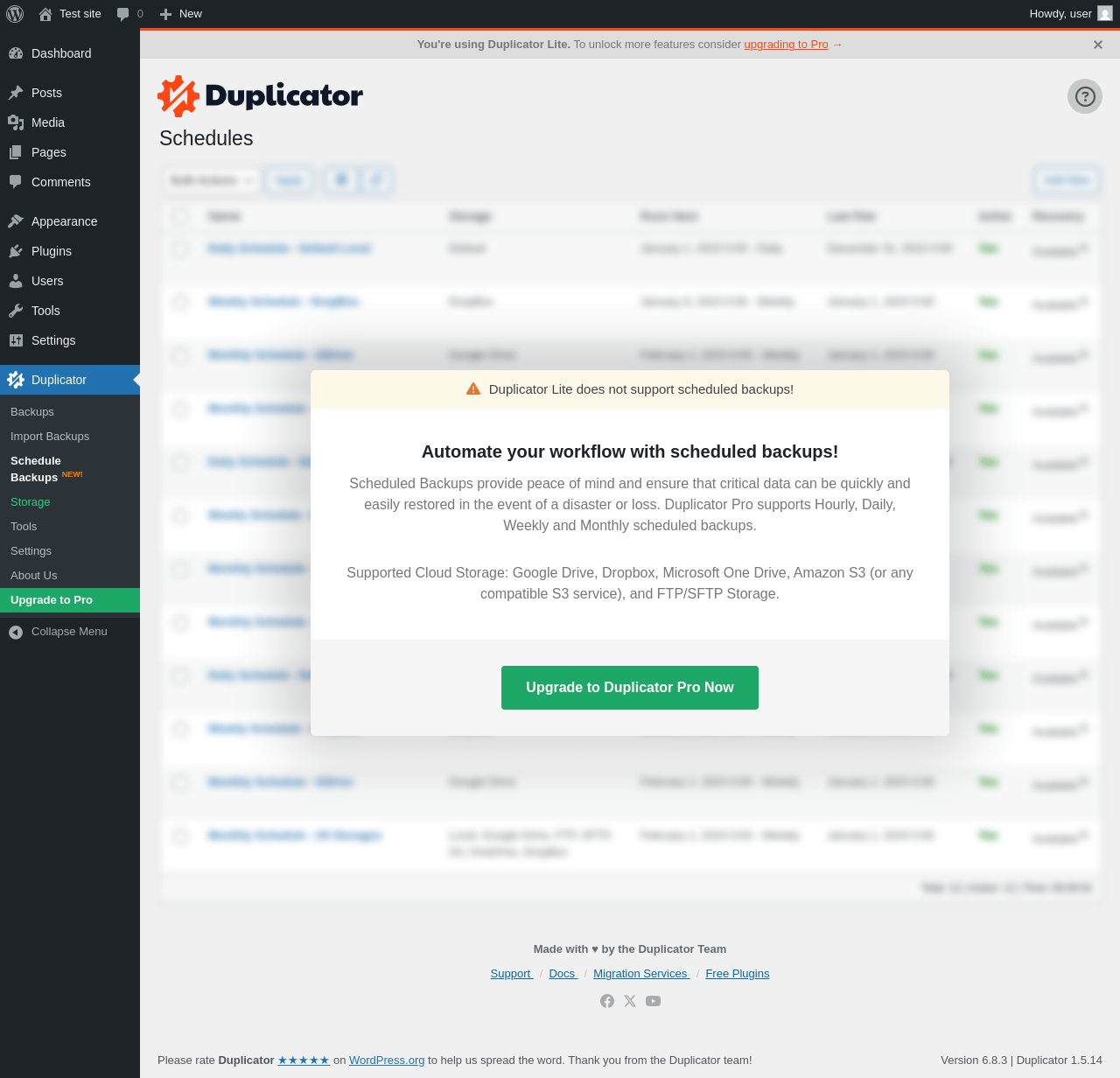Click the Collapse Menu arrow icon

pos(16,632)
